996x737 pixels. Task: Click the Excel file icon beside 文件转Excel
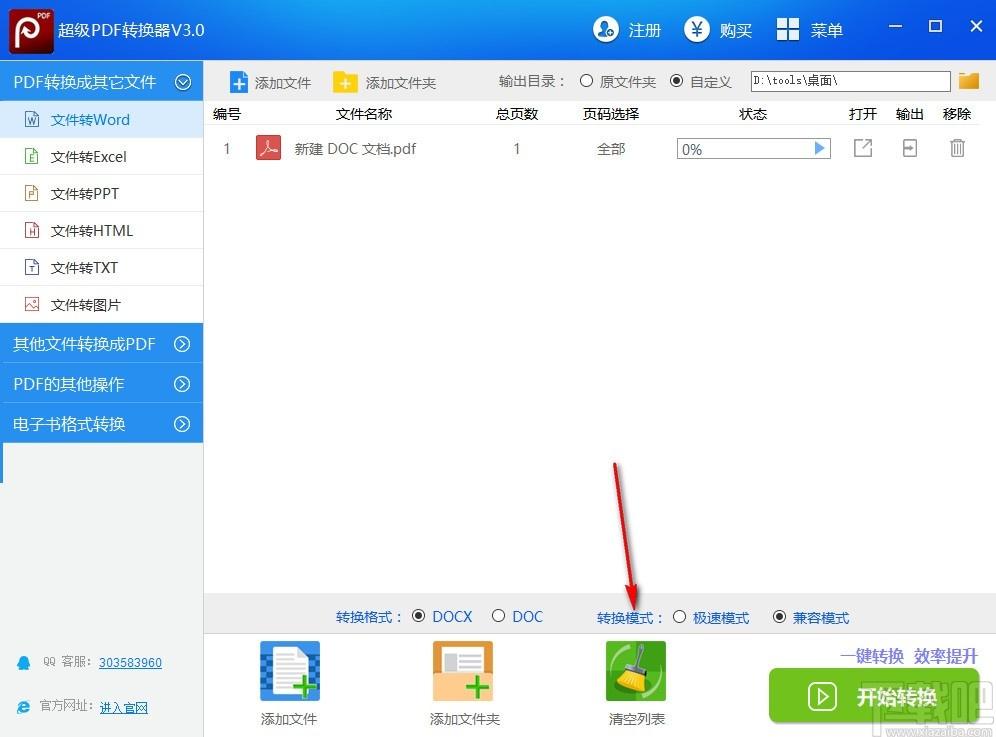pyautogui.click(x=31, y=156)
